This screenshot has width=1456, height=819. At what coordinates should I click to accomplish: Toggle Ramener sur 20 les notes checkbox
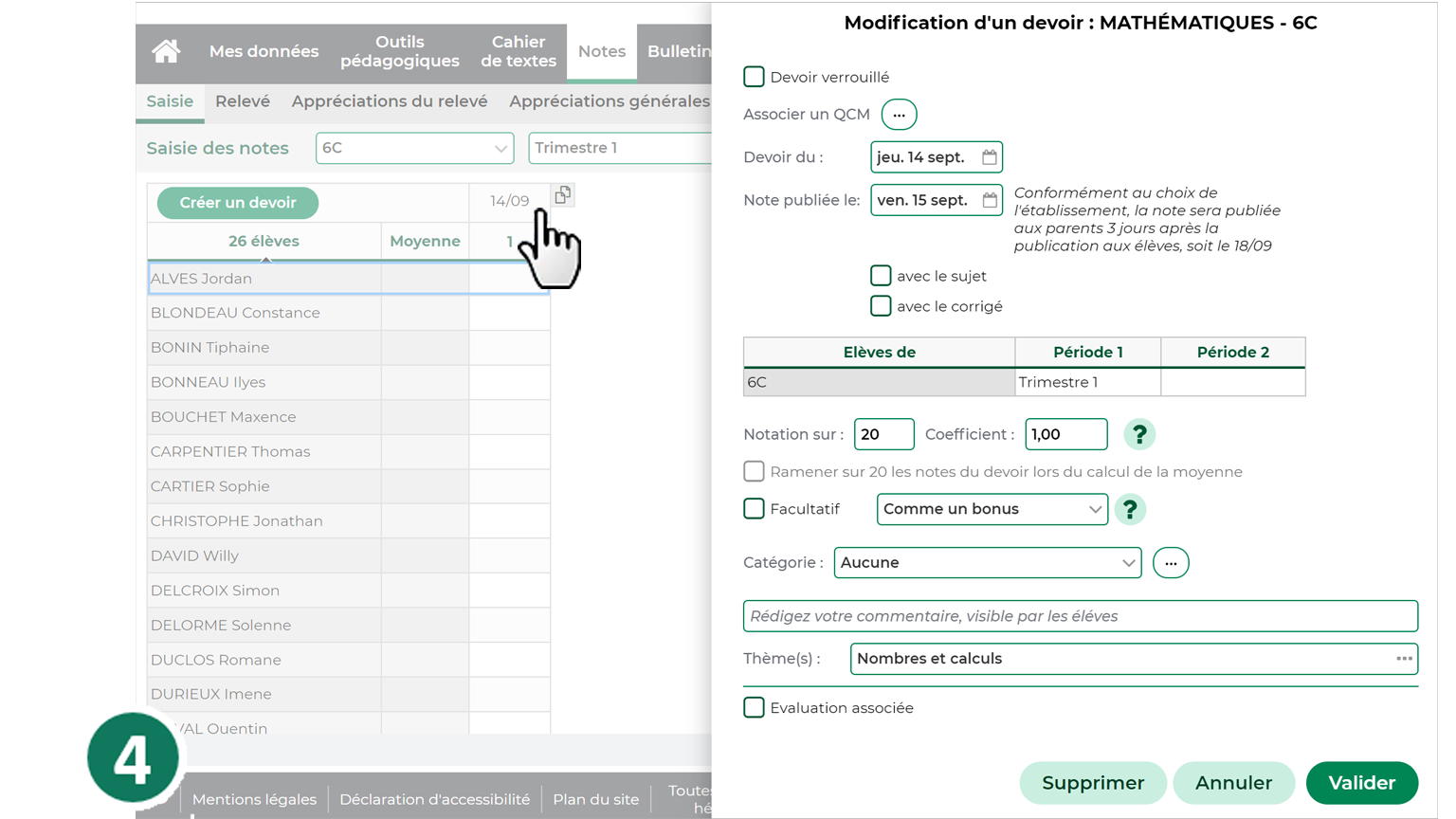[x=754, y=471]
